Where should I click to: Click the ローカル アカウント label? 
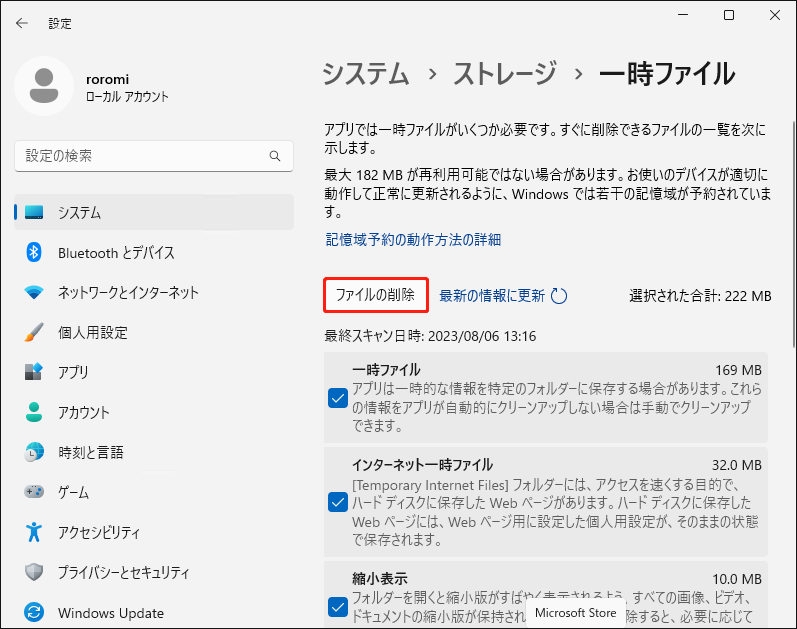[x=127, y=97]
